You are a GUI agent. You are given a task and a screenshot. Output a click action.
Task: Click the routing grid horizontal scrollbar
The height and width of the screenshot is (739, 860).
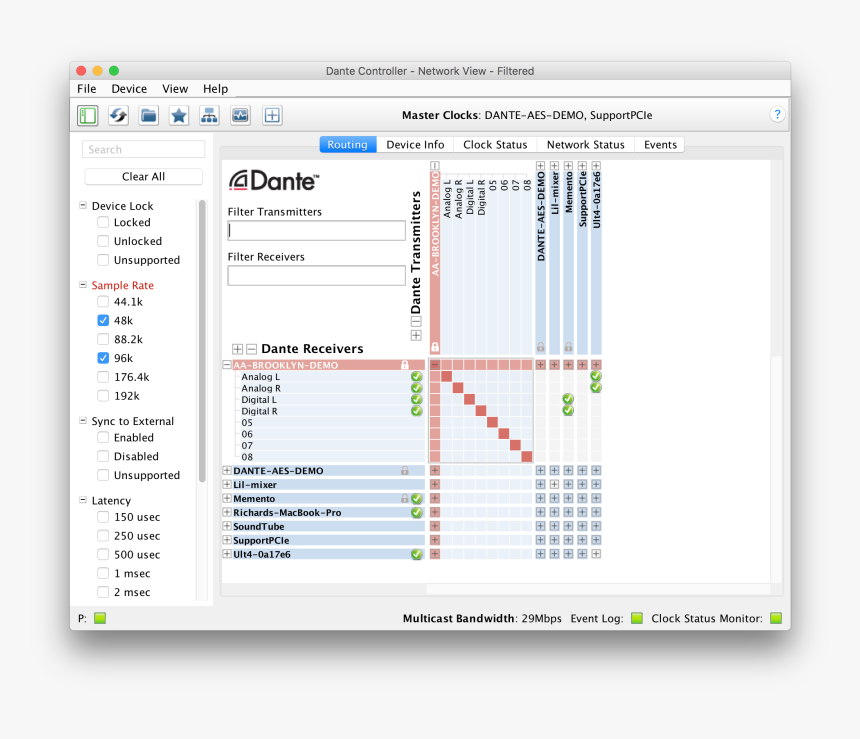598,589
